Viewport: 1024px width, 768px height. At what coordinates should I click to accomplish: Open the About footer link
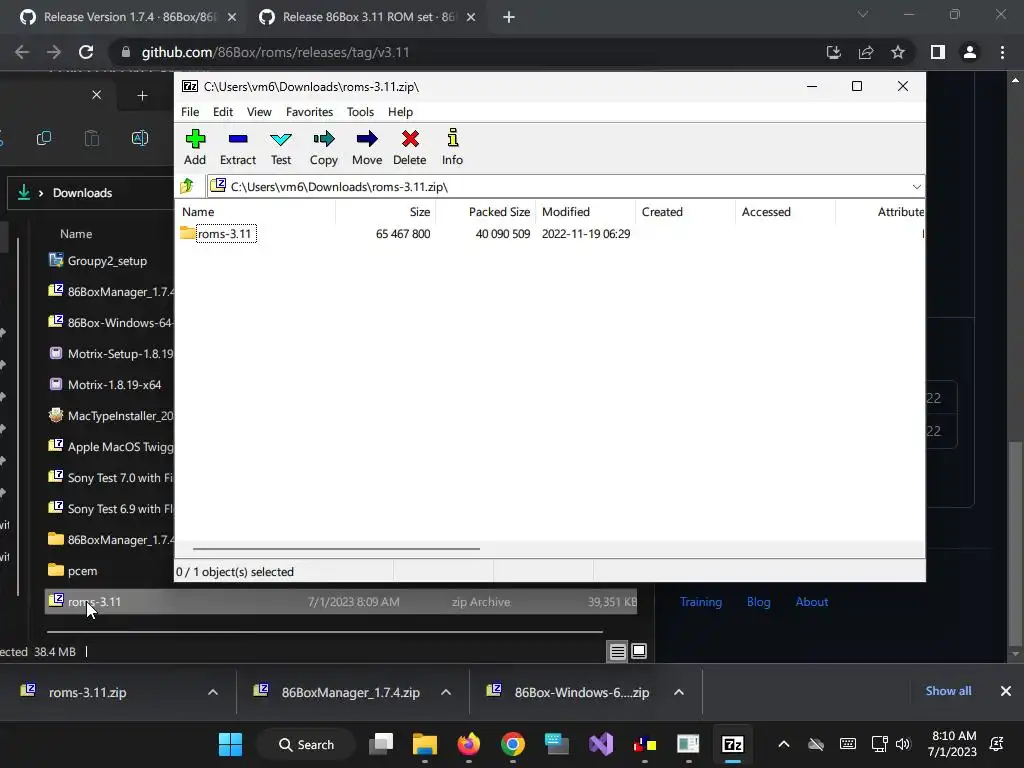[x=812, y=601]
